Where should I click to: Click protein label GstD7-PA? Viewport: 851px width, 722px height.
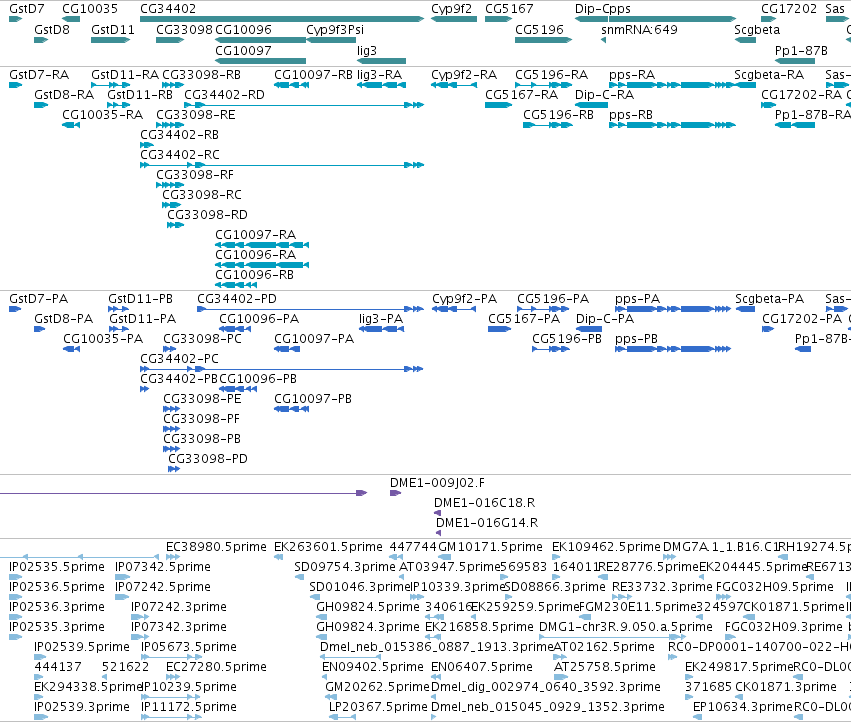pos(39,299)
